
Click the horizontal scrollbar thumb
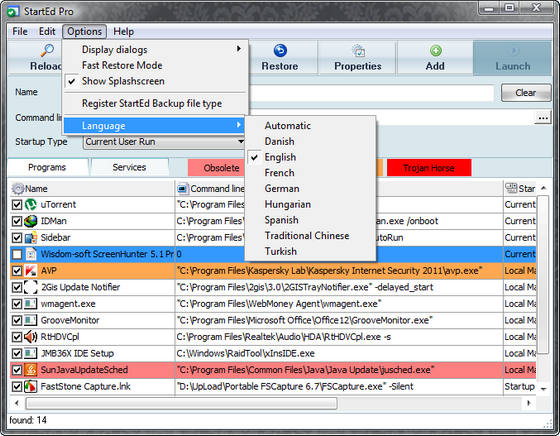click(181, 404)
